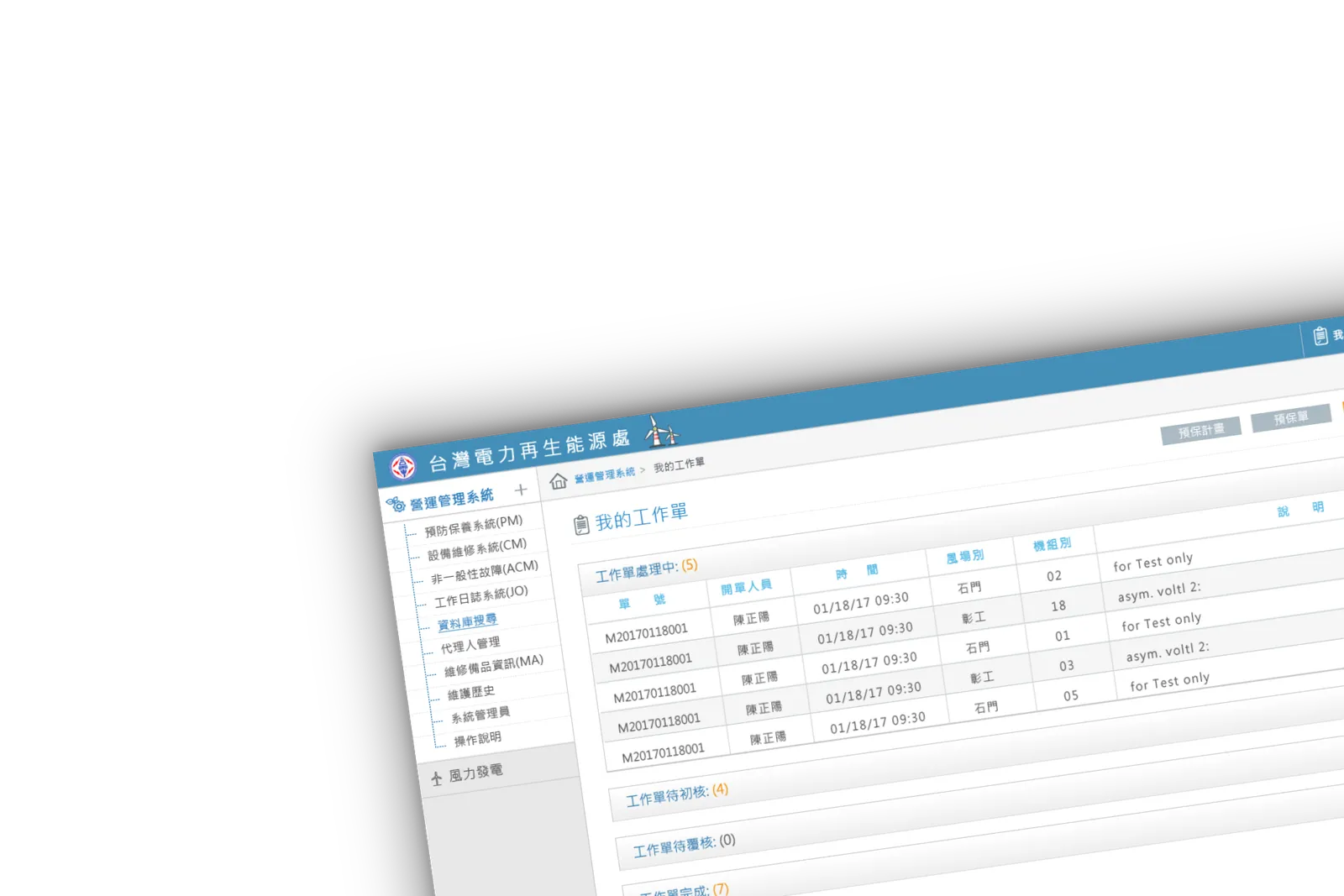1344x896 pixels.
Task: Click the wind turbine icon beside 風力發電
Action: 436,778
